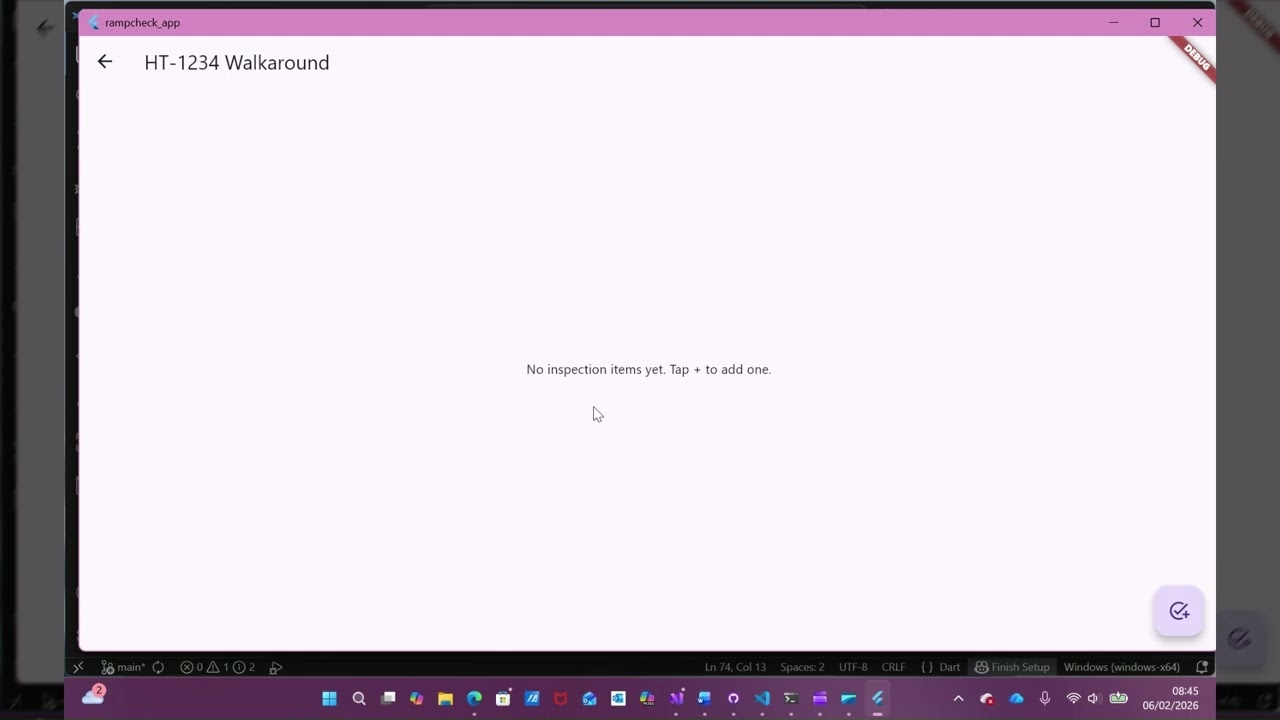Screen dimensions: 1280x720
Task: Select the Flutter rampcheck_app taskbar icon
Action: pyautogui.click(x=877, y=698)
